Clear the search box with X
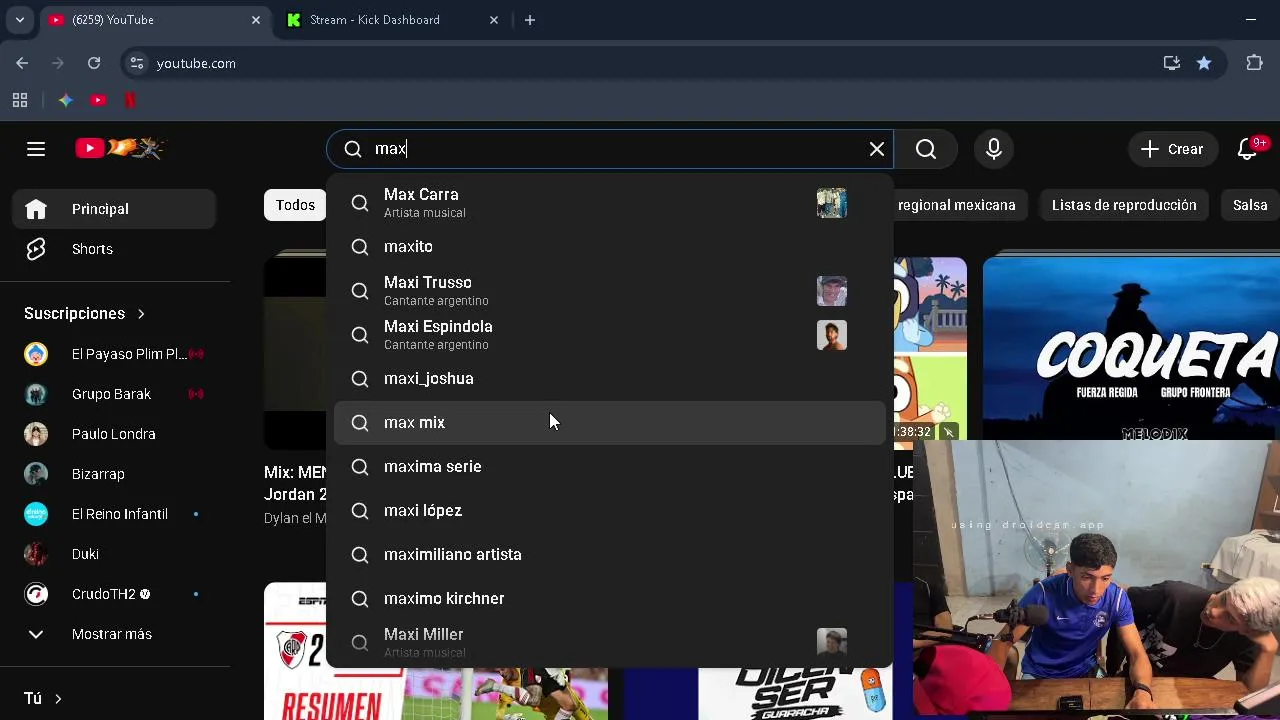The width and height of the screenshot is (1280, 720). (877, 149)
